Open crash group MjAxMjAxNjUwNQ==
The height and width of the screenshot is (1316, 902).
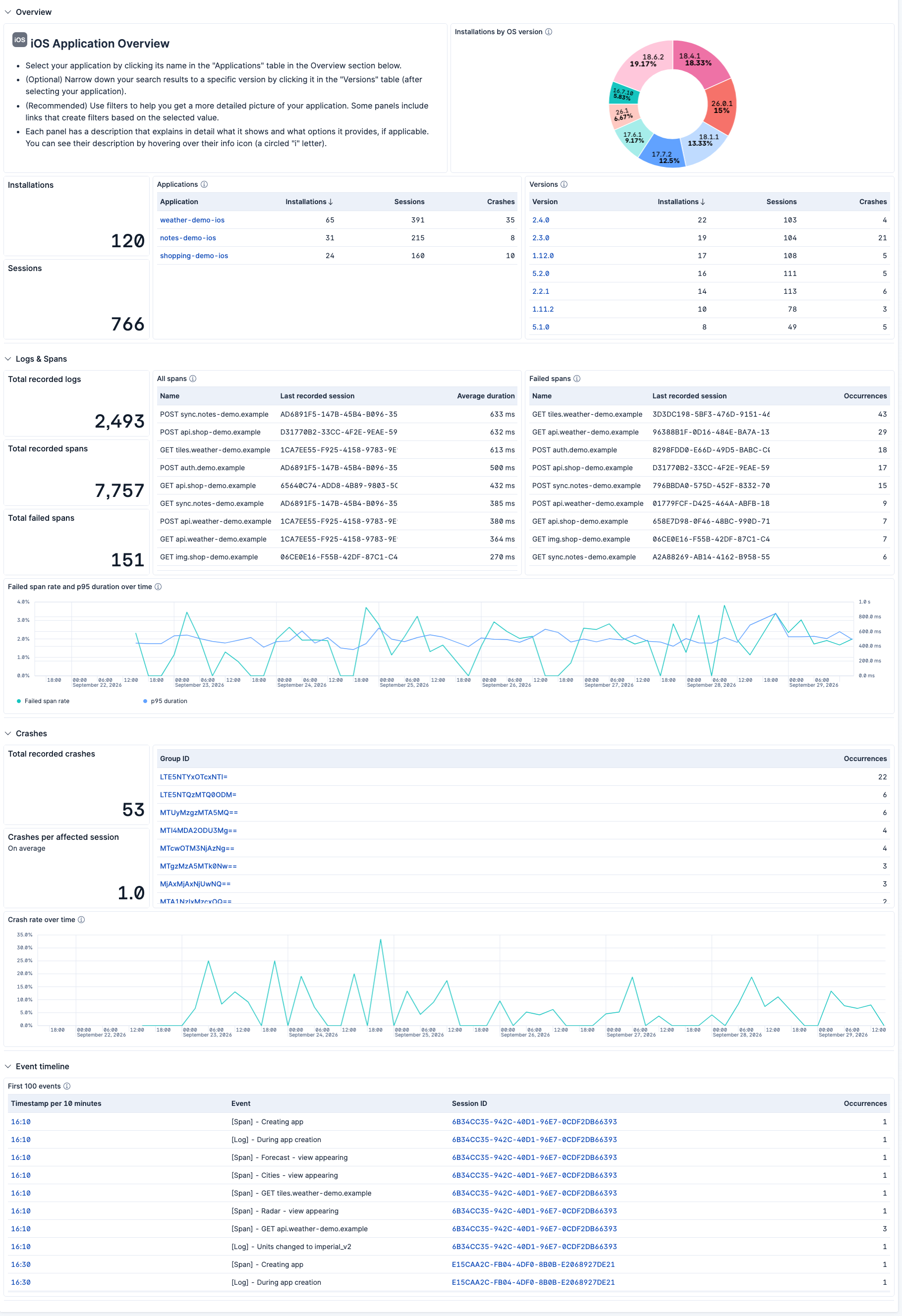[x=195, y=884]
